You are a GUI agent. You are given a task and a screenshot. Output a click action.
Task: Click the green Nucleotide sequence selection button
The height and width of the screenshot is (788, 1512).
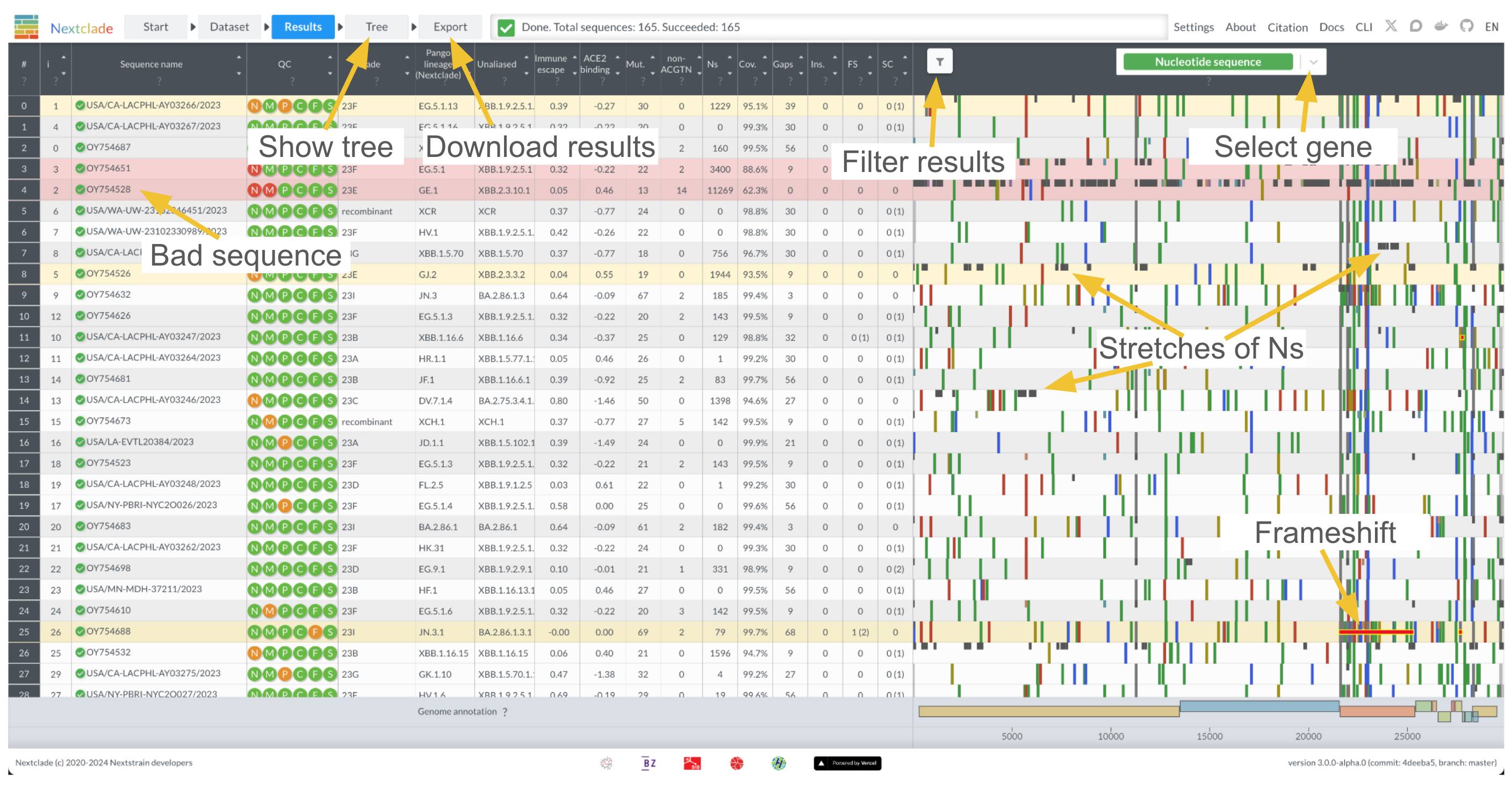(x=1208, y=62)
